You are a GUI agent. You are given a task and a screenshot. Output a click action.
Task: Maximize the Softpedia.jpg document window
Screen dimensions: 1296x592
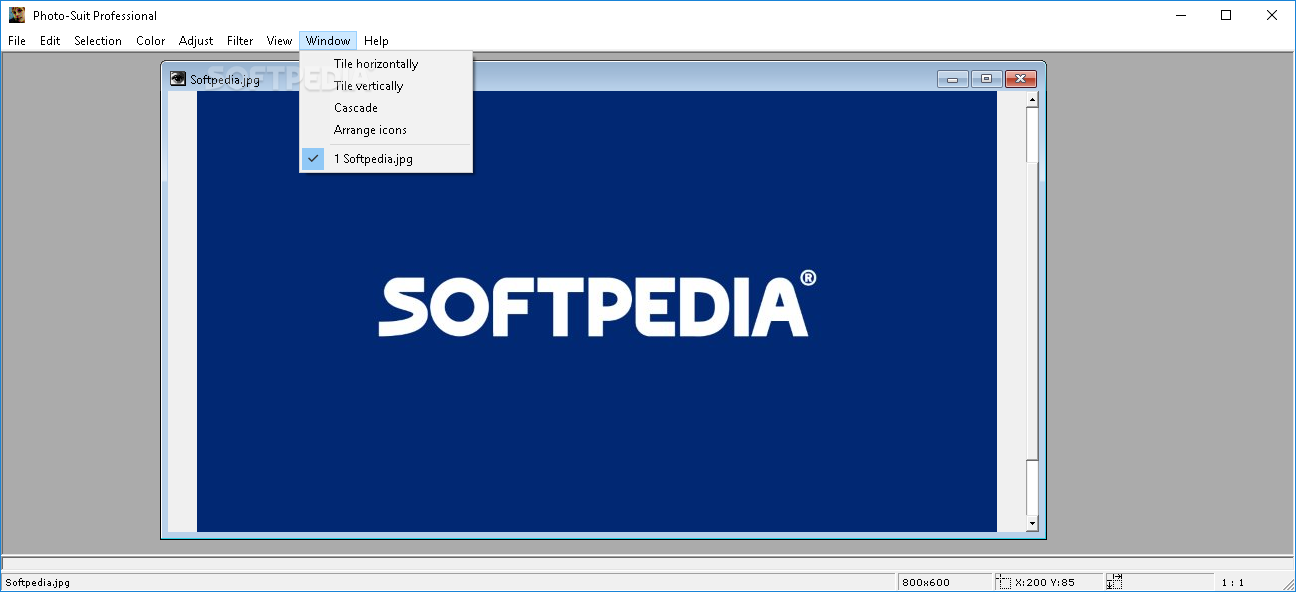tap(986, 79)
